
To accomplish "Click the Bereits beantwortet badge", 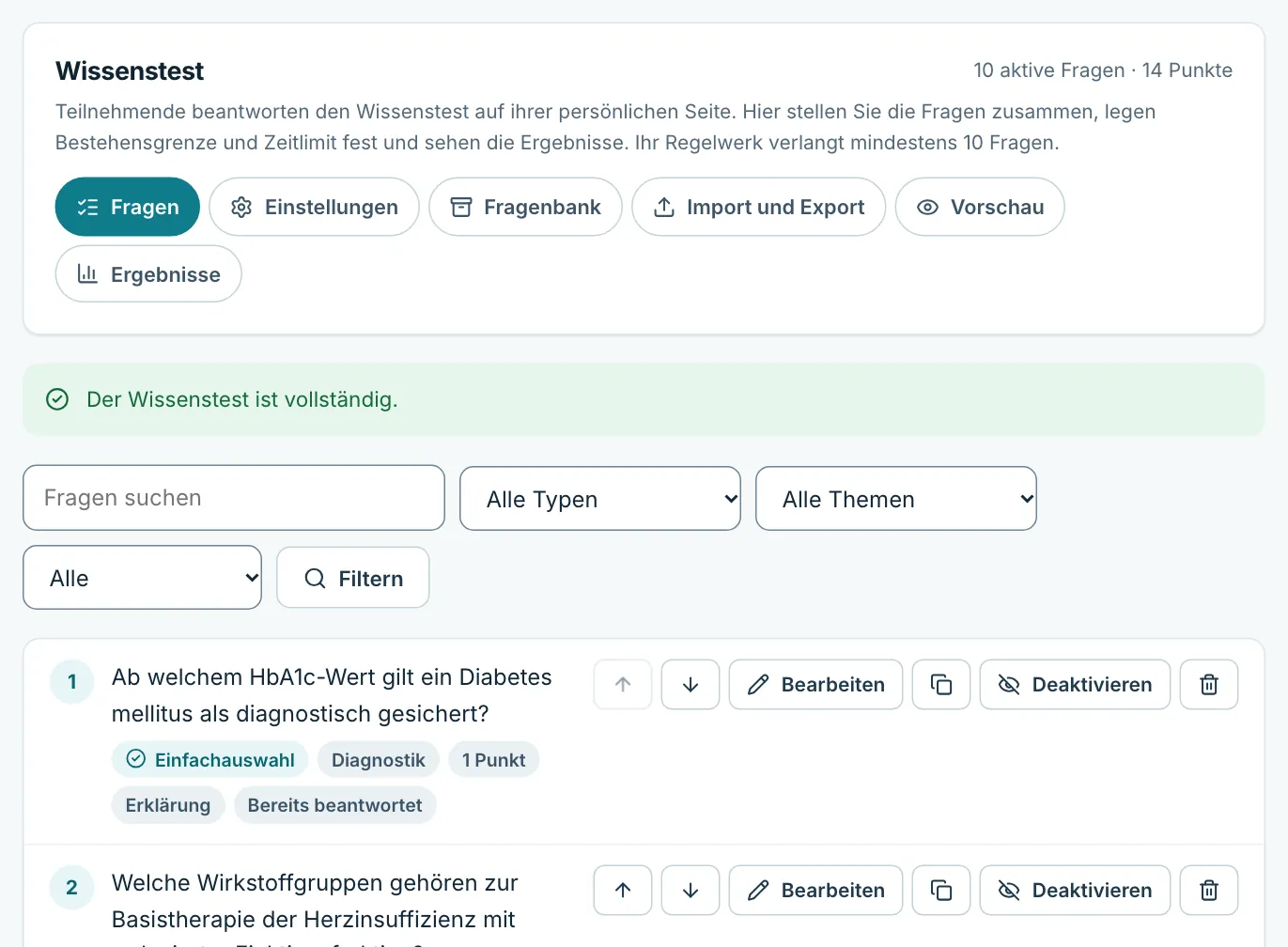I will (335, 805).
